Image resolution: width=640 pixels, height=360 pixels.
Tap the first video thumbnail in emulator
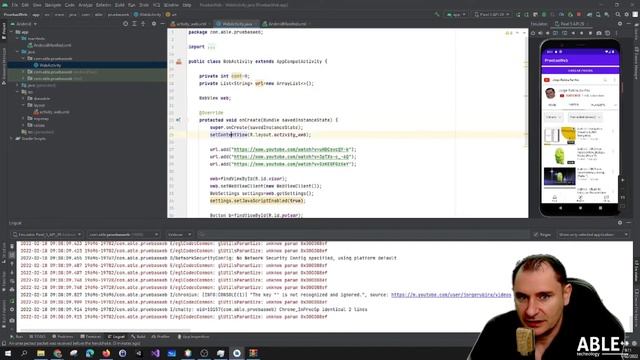560,136
